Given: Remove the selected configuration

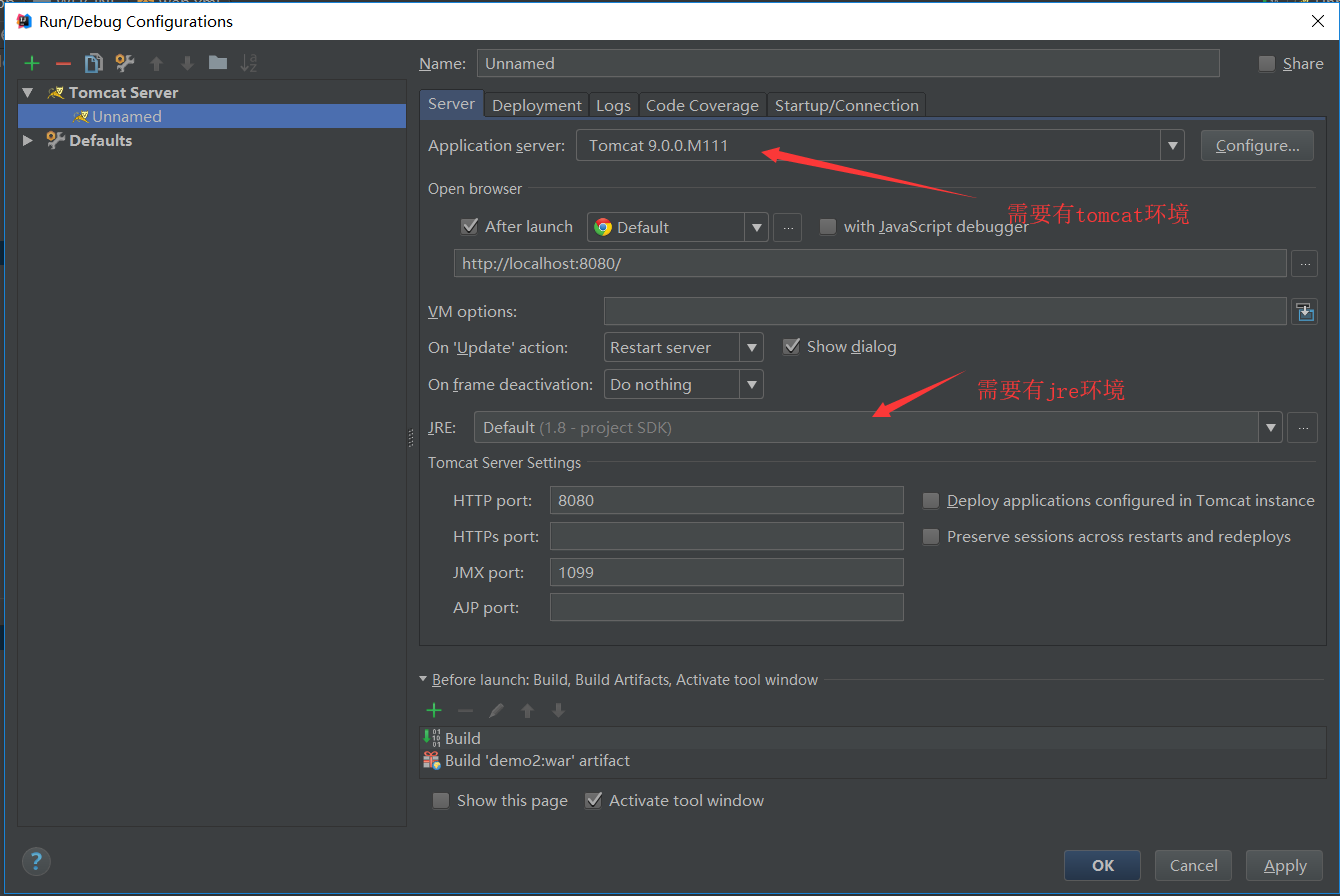Looking at the screenshot, I should tap(63, 63).
